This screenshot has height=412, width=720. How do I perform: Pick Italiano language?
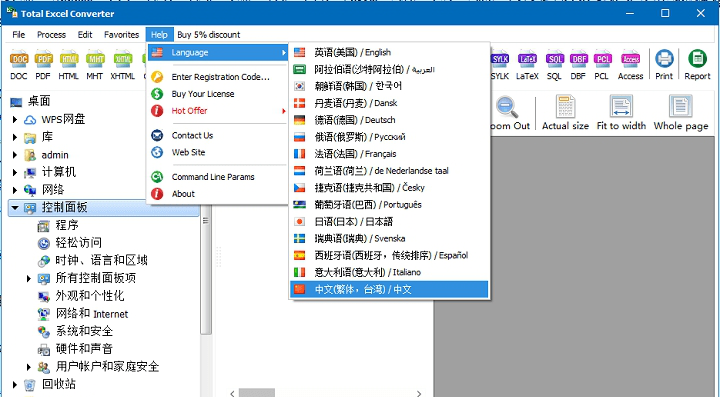tap(389, 272)
